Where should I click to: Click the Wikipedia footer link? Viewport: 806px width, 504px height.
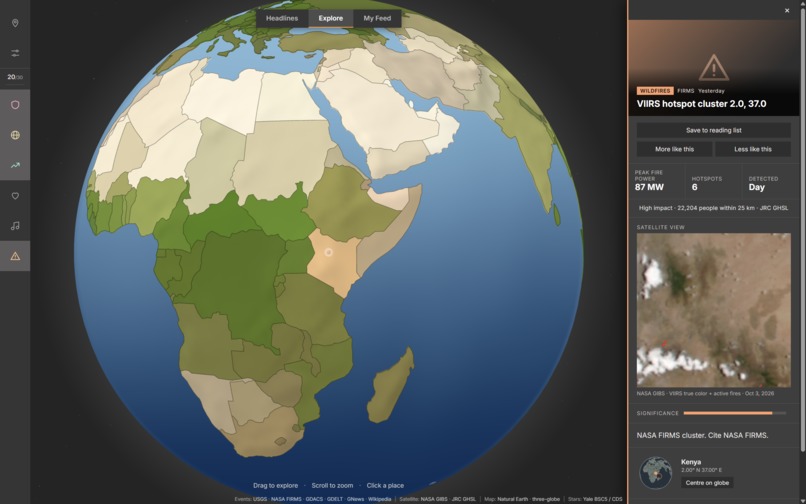379,499
